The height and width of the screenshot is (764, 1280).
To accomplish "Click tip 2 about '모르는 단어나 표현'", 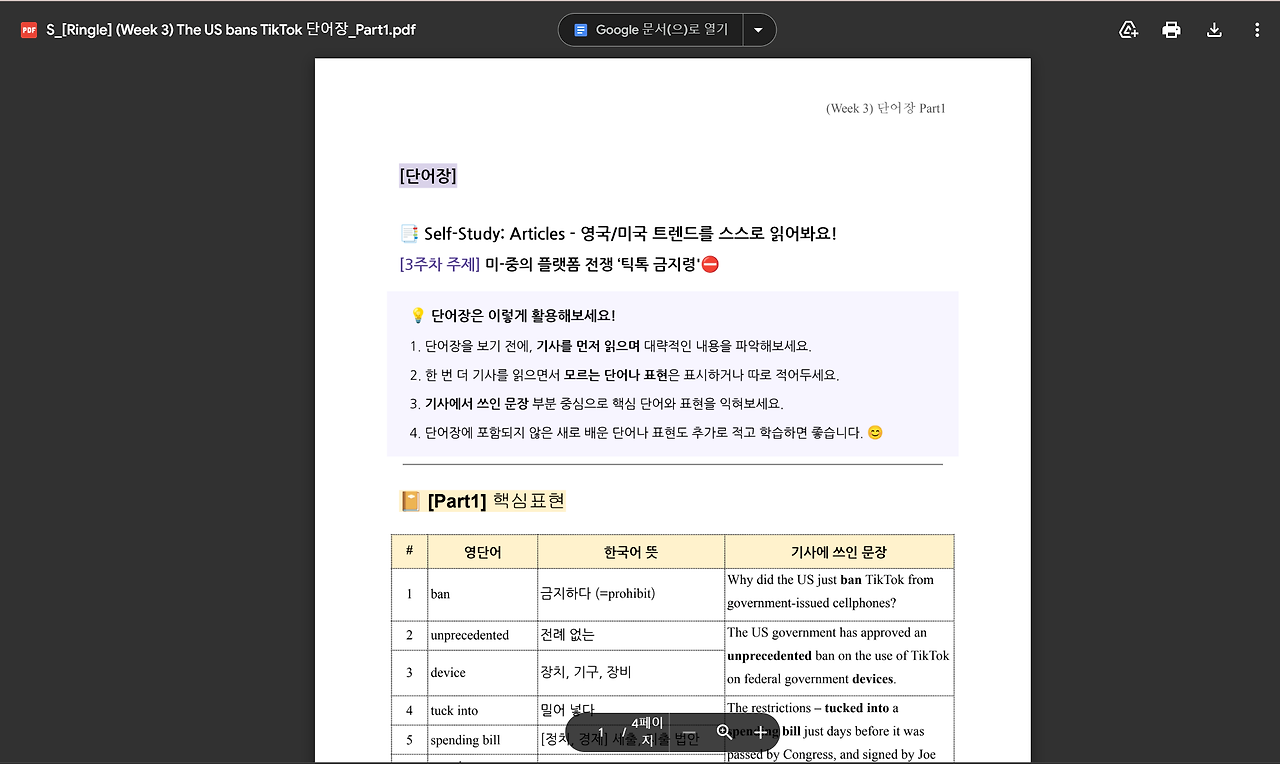I will pyautogui.click(x=624, y=375).
